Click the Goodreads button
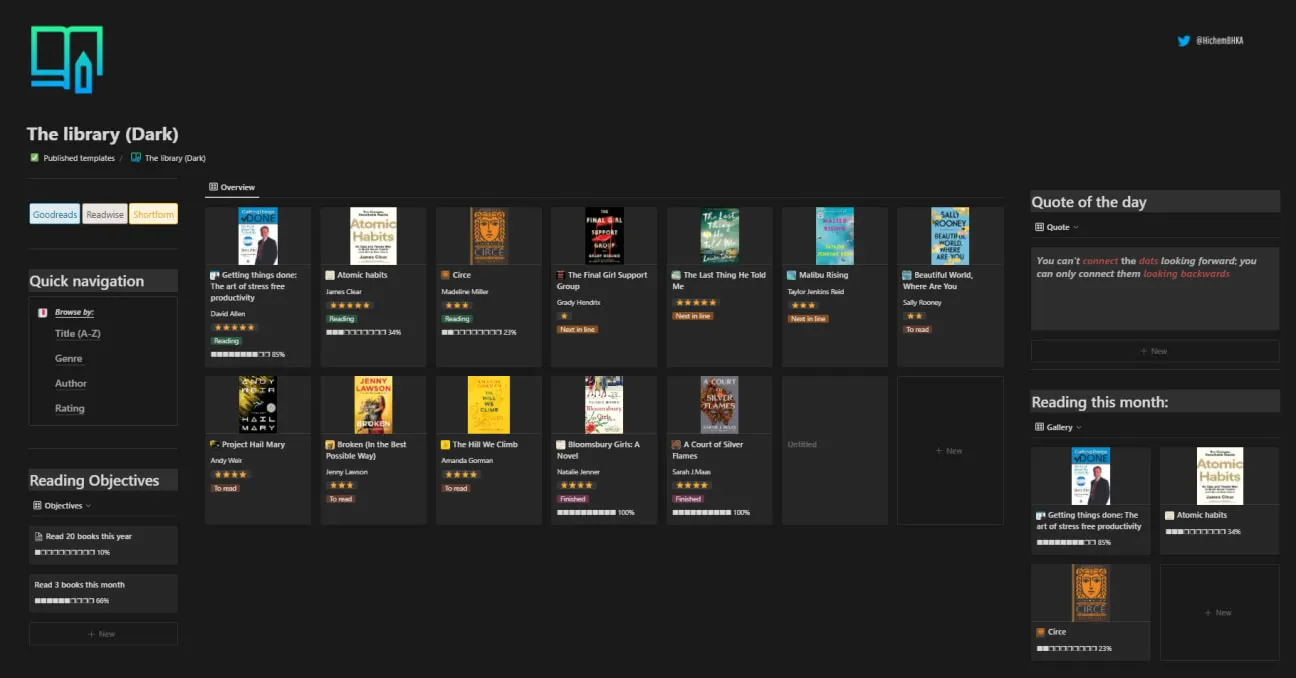The height and width of the screenshot is (678, 1296). [x=55, y=214]
